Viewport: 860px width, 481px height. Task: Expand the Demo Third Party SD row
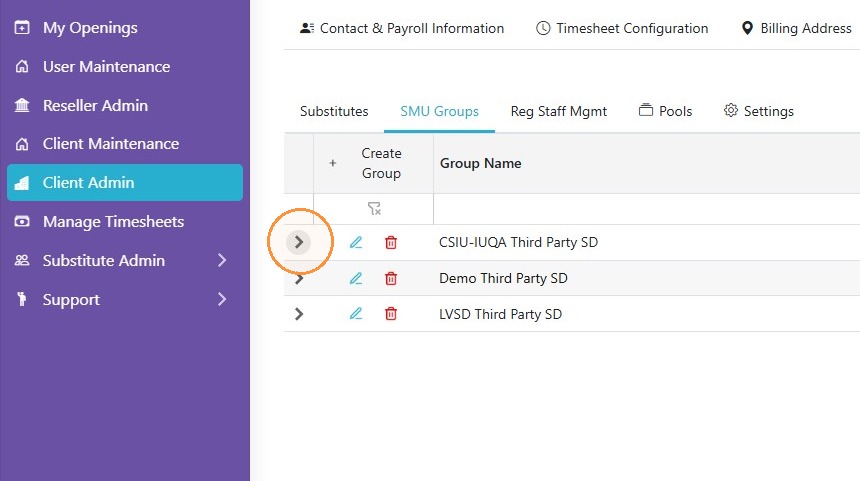click(x=299, y=279)
